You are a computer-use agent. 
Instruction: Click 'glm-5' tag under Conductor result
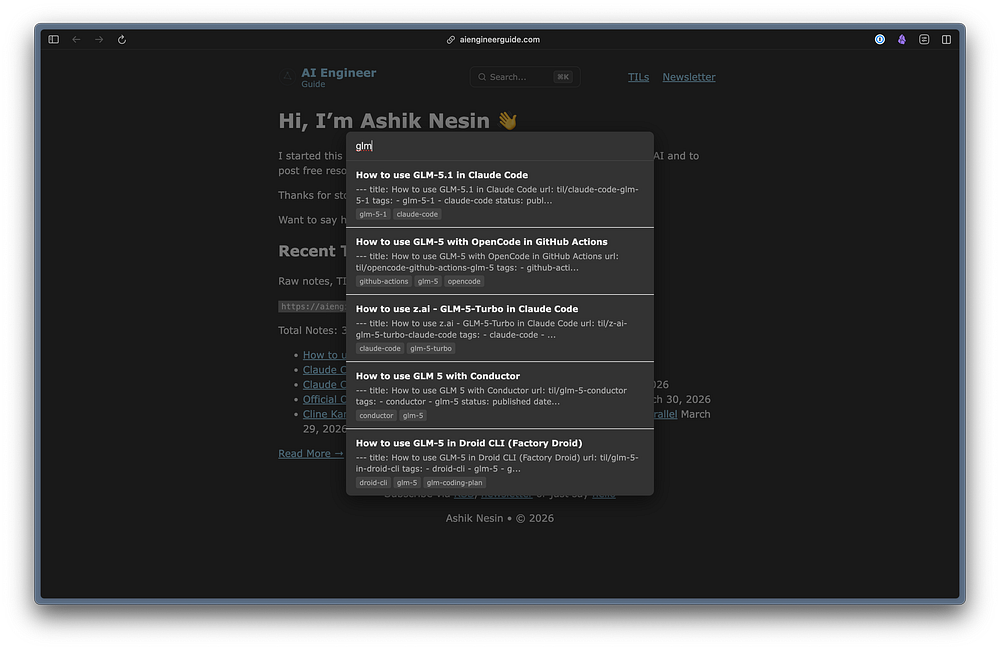(x=413, y=415)
